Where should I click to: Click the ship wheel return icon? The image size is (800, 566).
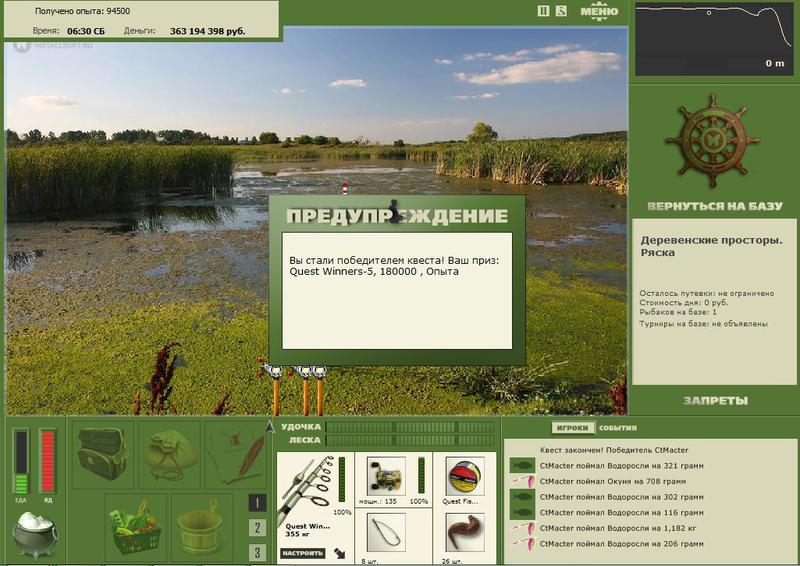pyautogui.click(x=712, y=140)
